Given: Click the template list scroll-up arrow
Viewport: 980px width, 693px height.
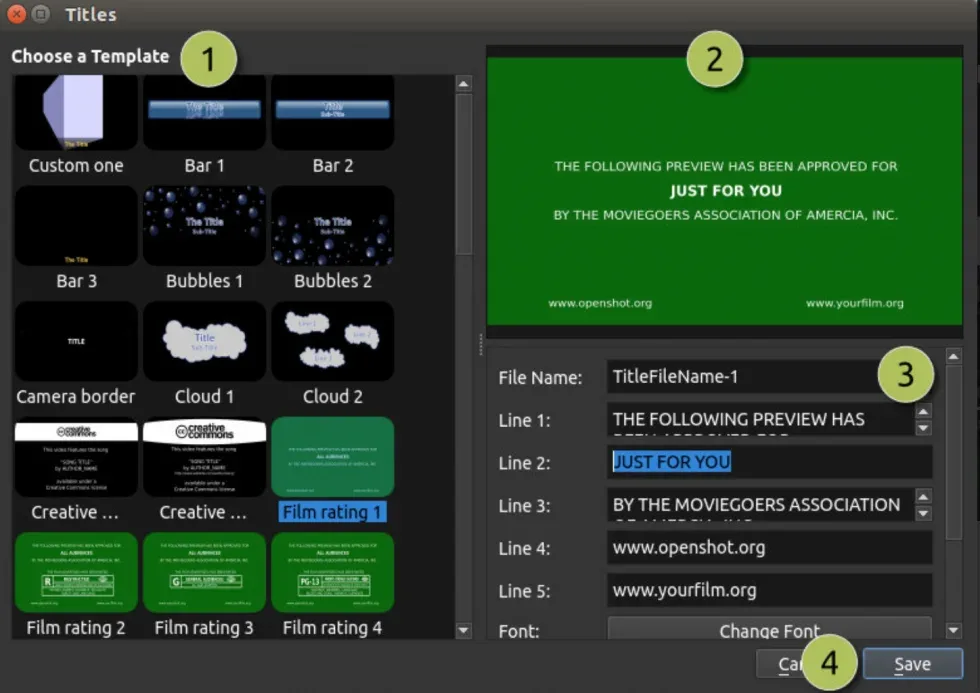Looking at the screenshot, I should click(x=464, y=84).
